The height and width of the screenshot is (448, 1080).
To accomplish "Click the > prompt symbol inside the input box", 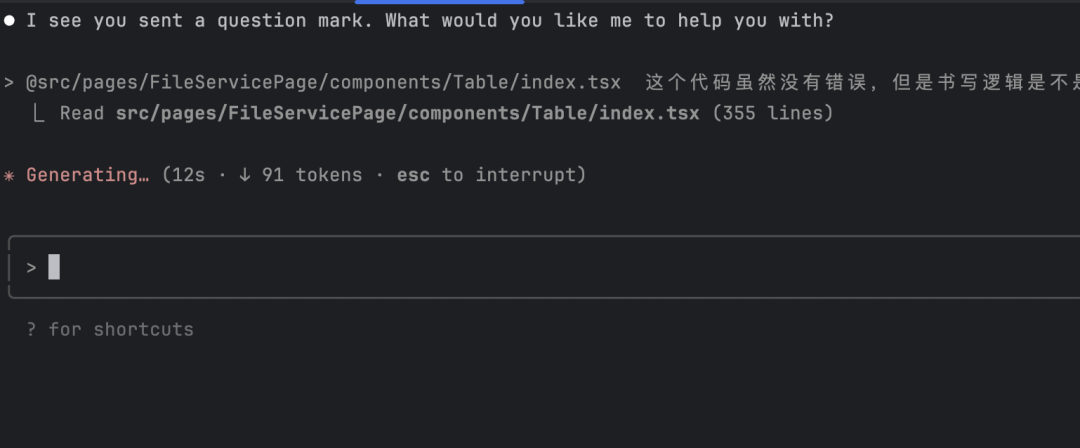I will pos(31,267).
